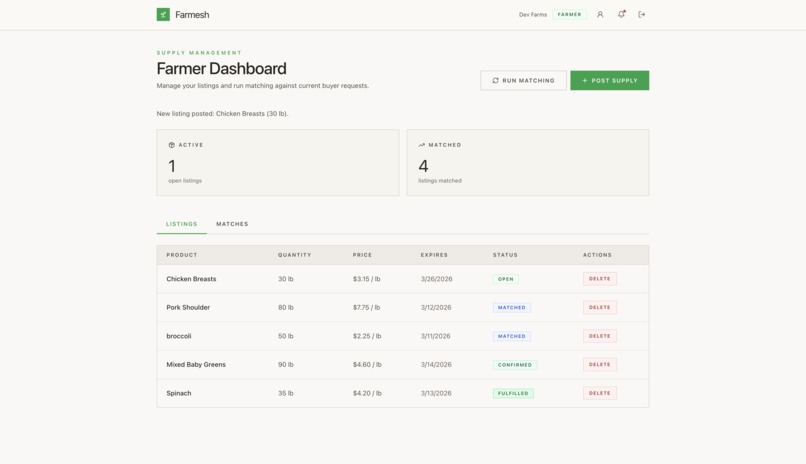Click the $4.20 / lb price
This screenshot has height=464, width=806.
pos(367,393)
